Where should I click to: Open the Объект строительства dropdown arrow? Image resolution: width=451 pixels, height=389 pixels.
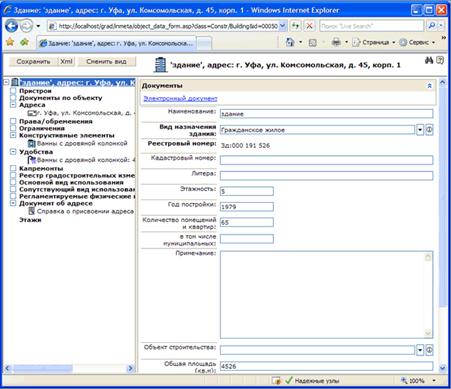click(420, 350)
